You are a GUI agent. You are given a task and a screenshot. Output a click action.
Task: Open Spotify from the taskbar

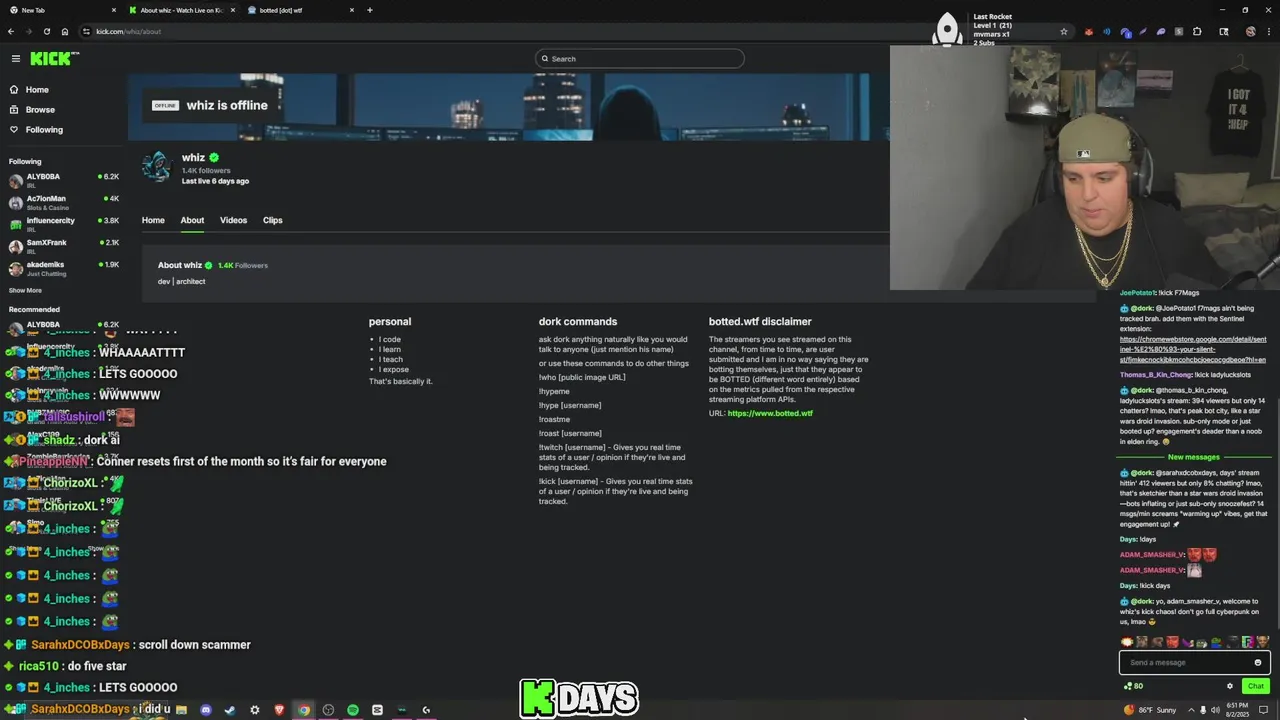coord(353,710)
